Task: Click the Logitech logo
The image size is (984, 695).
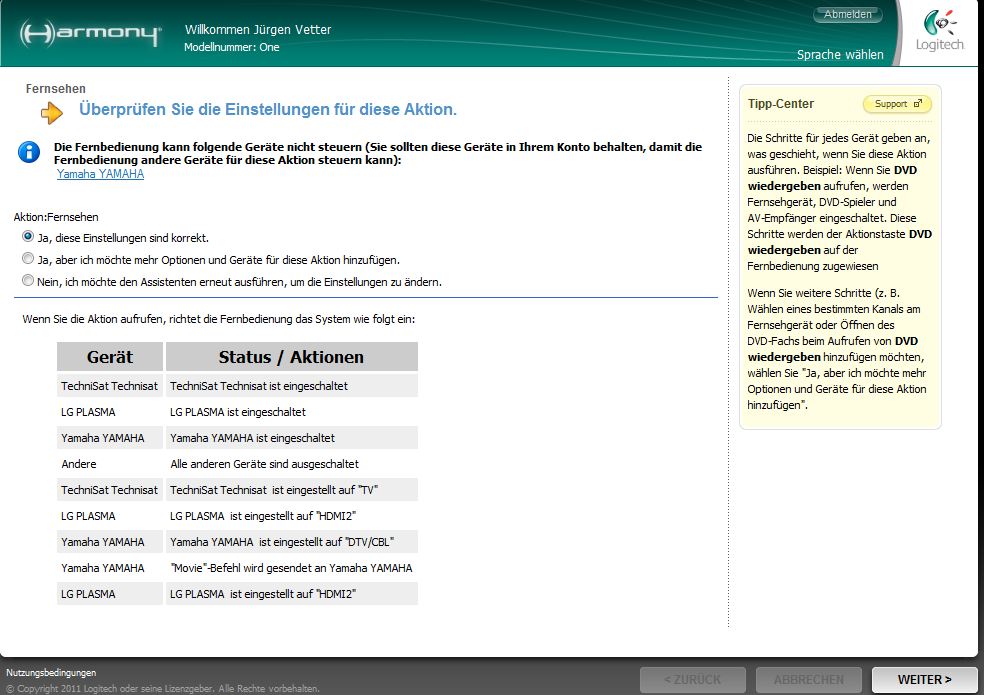Action: pyautogui.click(x=939, y=31)
